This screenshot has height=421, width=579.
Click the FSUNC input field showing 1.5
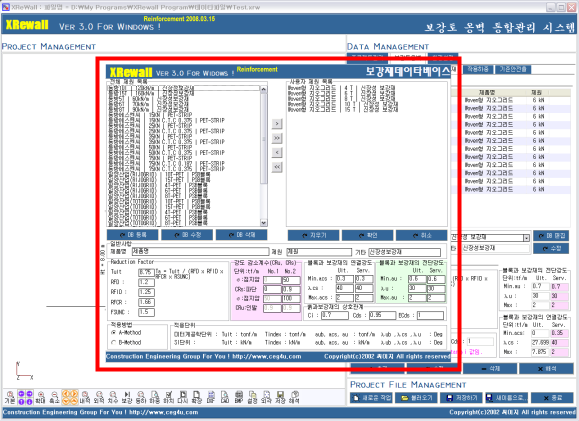tap(146, 312)
